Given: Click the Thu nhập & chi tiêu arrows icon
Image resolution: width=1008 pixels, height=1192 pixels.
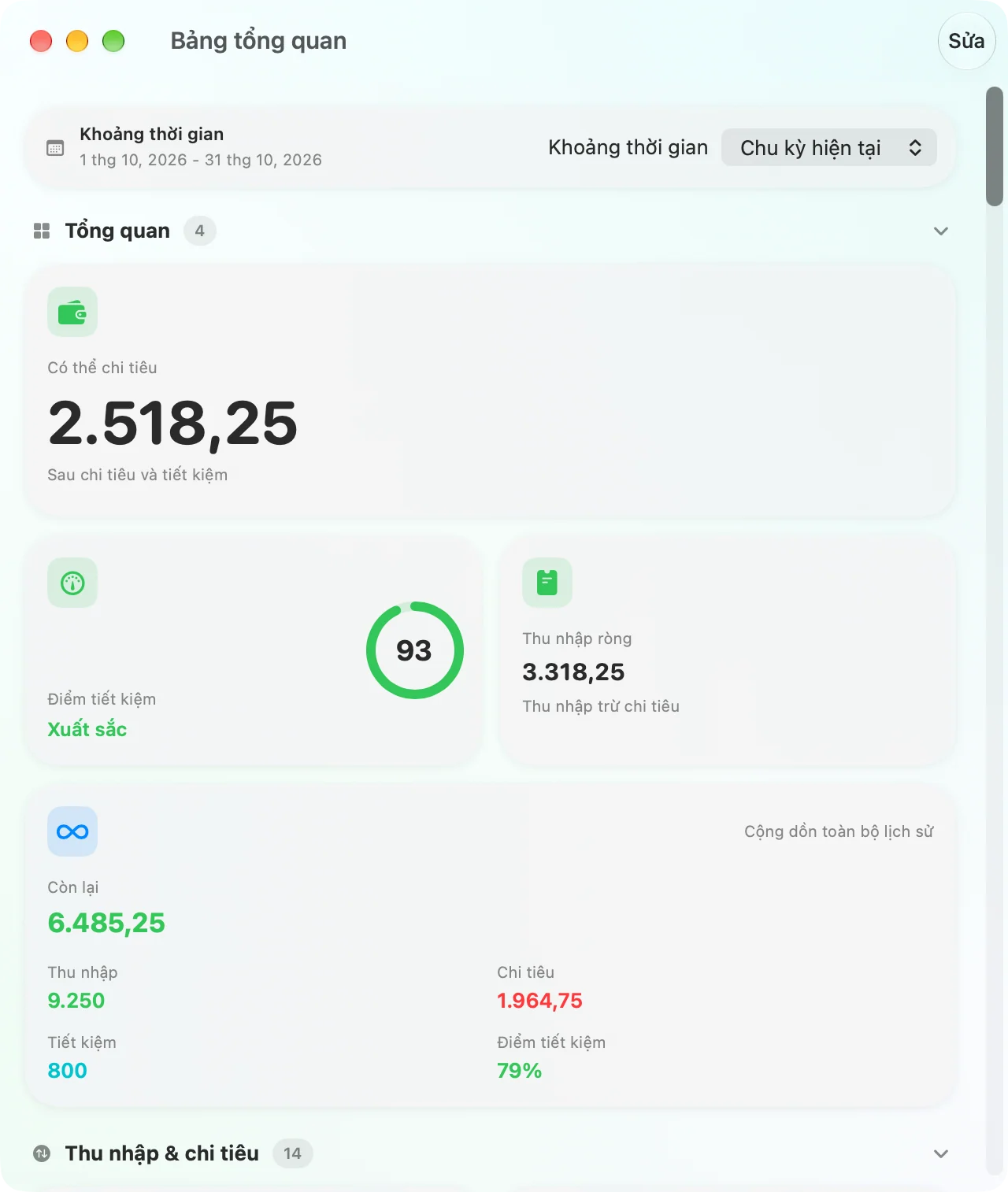Looking at the screenshot, I should [x=42, y=1153].
